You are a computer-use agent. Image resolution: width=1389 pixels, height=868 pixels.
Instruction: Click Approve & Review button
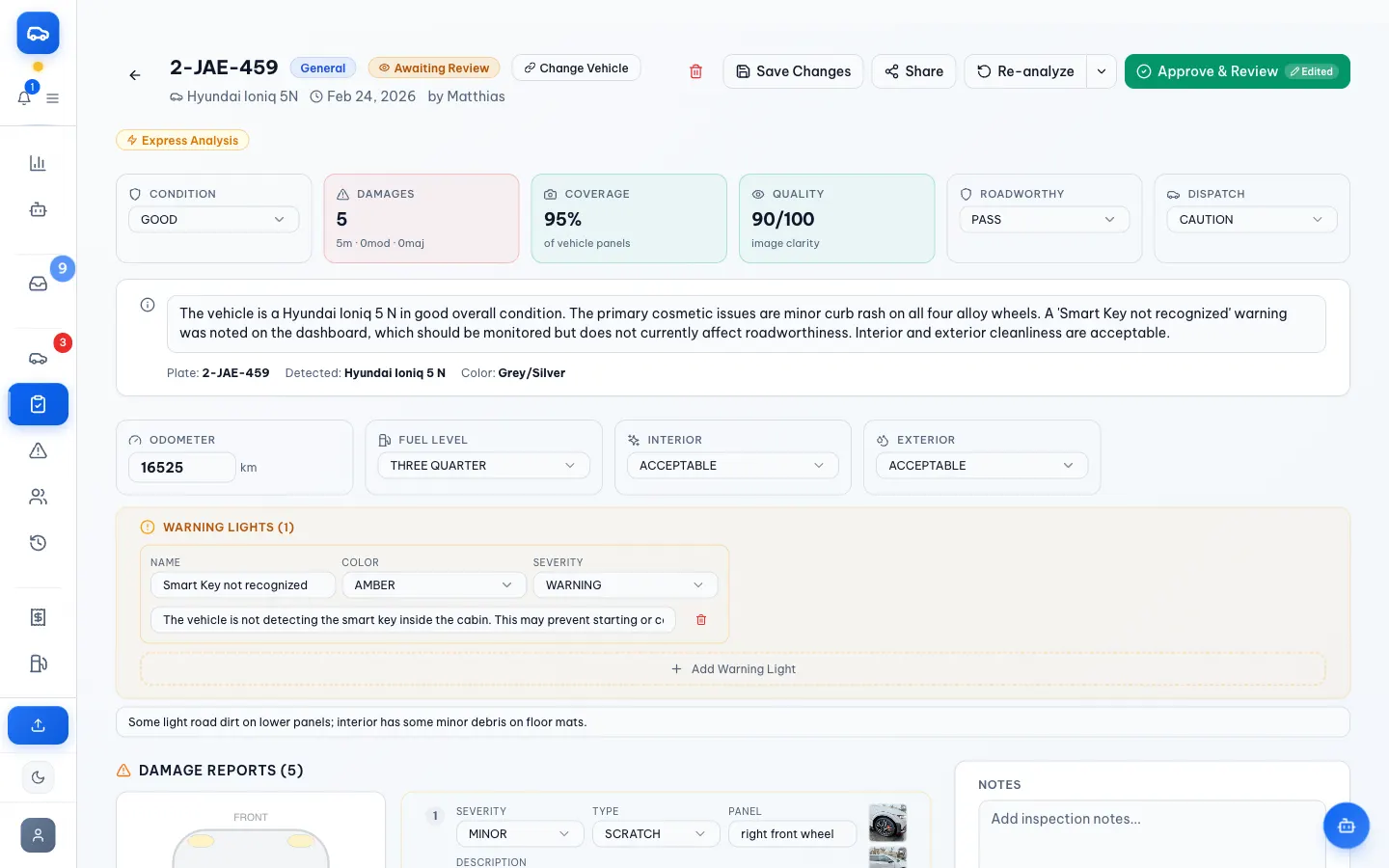[x=1237, y=71]
